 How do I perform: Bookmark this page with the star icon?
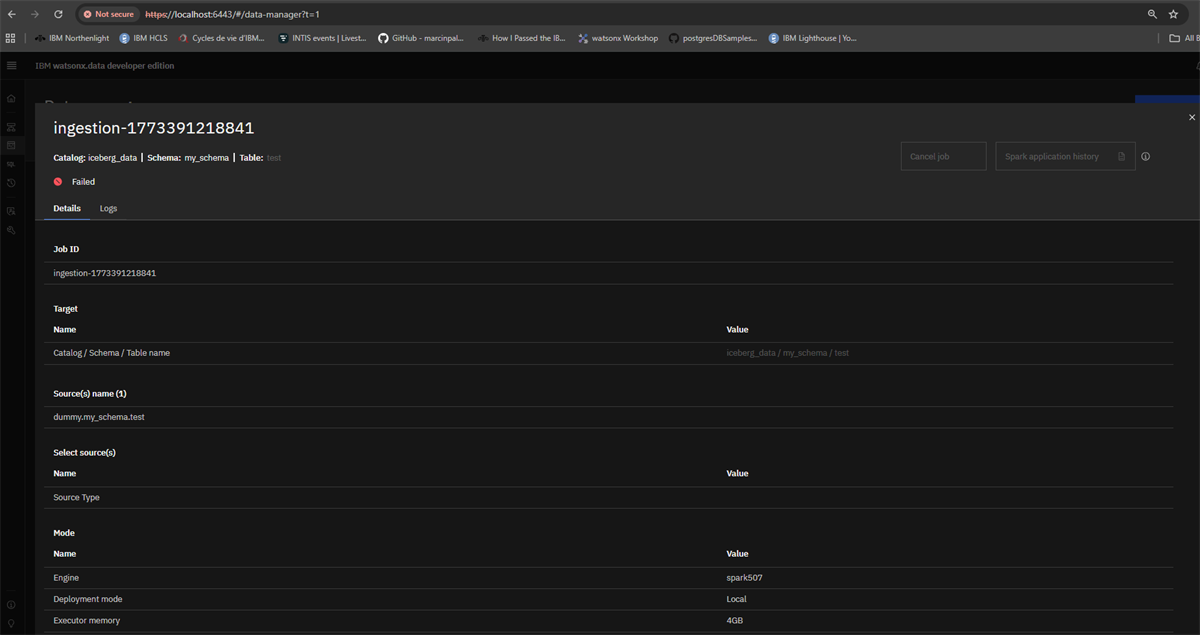[x=1173, y=14]
